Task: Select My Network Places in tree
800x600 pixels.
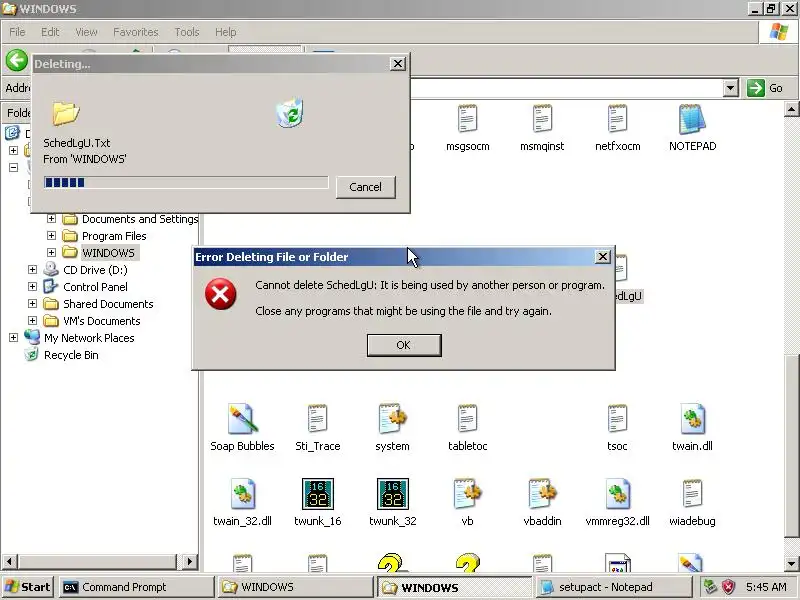Action: [x=89, y=338]
